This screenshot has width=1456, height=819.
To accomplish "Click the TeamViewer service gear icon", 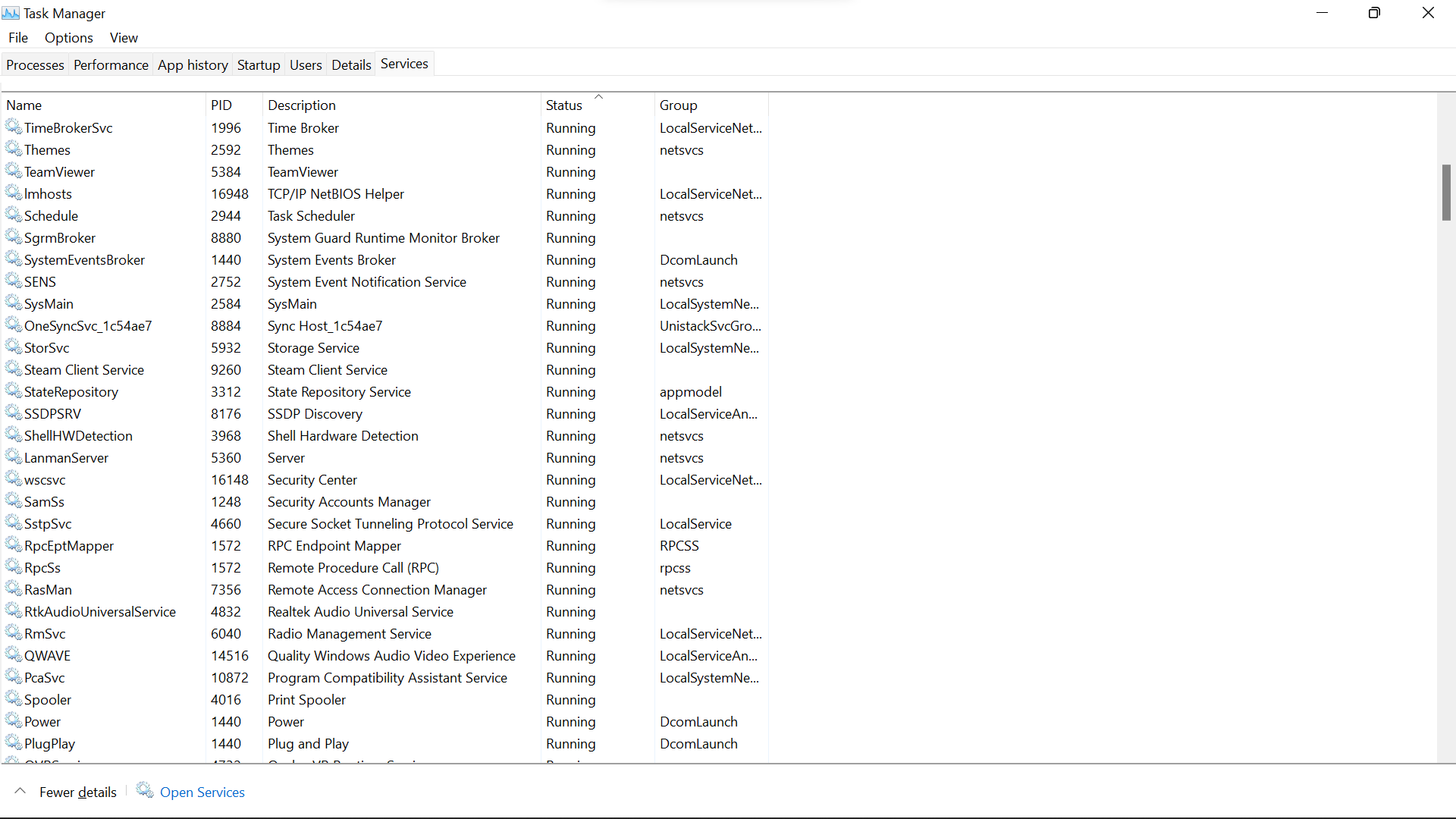I will (14, 171).
